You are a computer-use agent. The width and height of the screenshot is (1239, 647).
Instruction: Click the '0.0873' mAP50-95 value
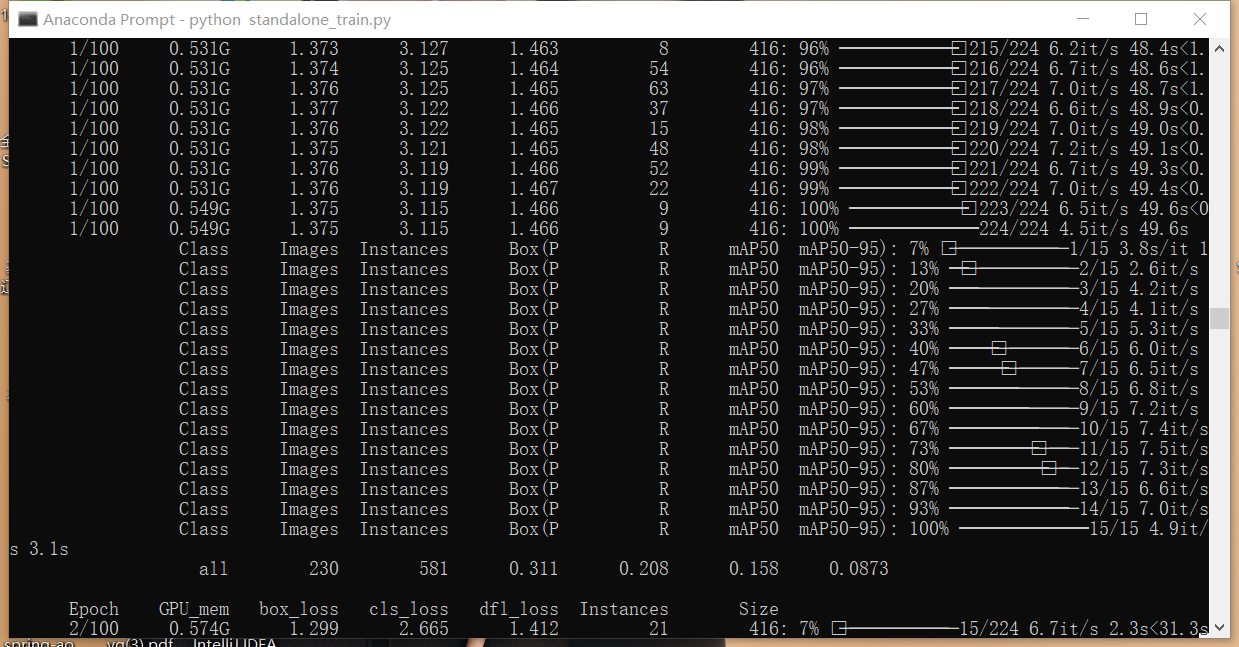point(859,569)
